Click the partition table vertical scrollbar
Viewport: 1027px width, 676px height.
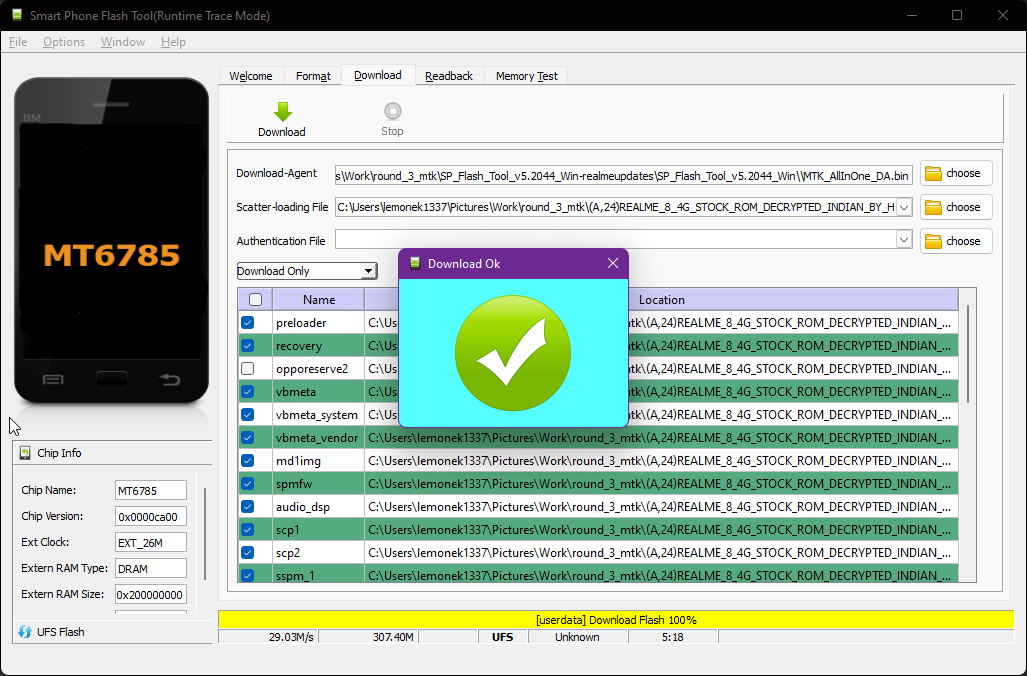pyautogui.click(x=967, y=354)
